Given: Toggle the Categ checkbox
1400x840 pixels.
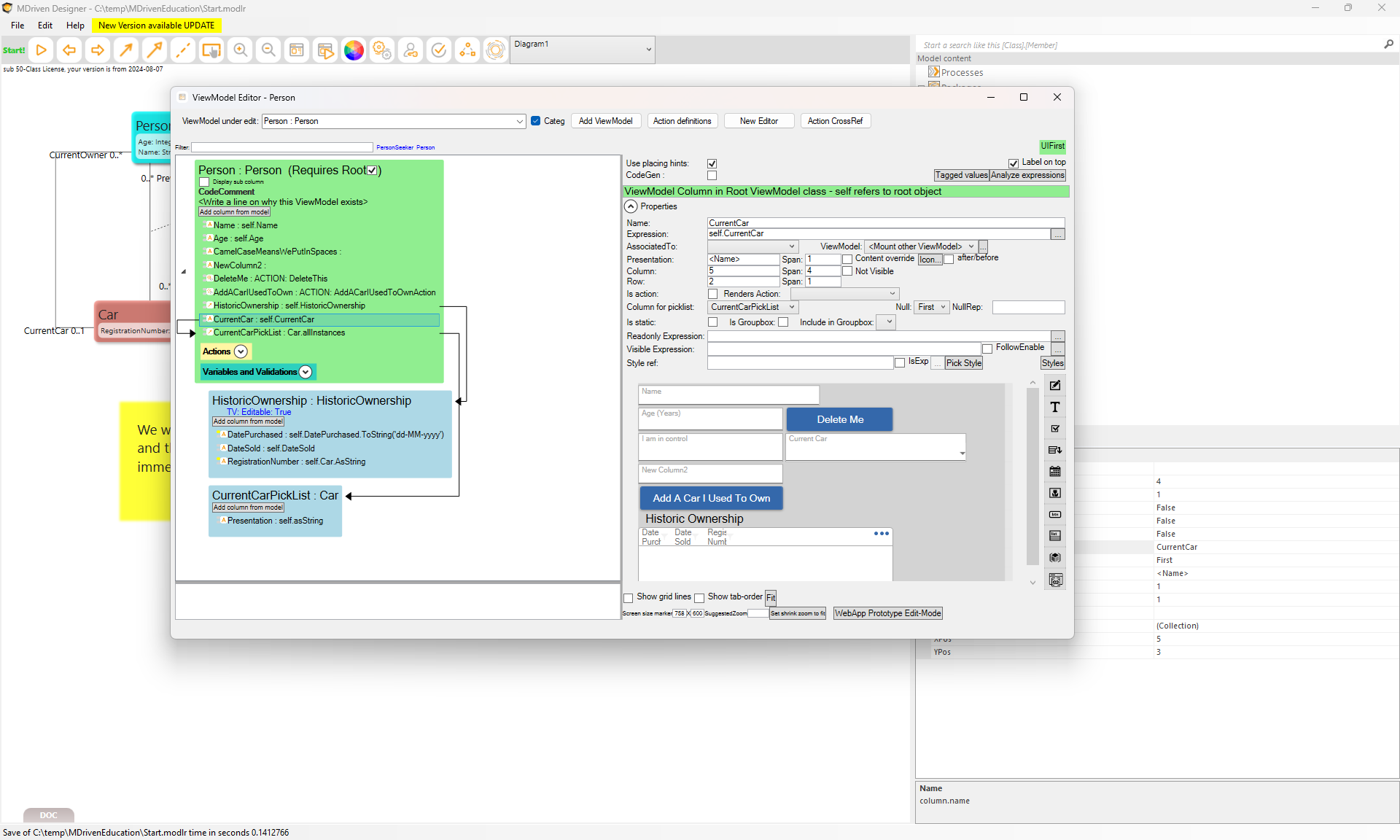Looking at the screenshot, I should (x=536, y=121).
